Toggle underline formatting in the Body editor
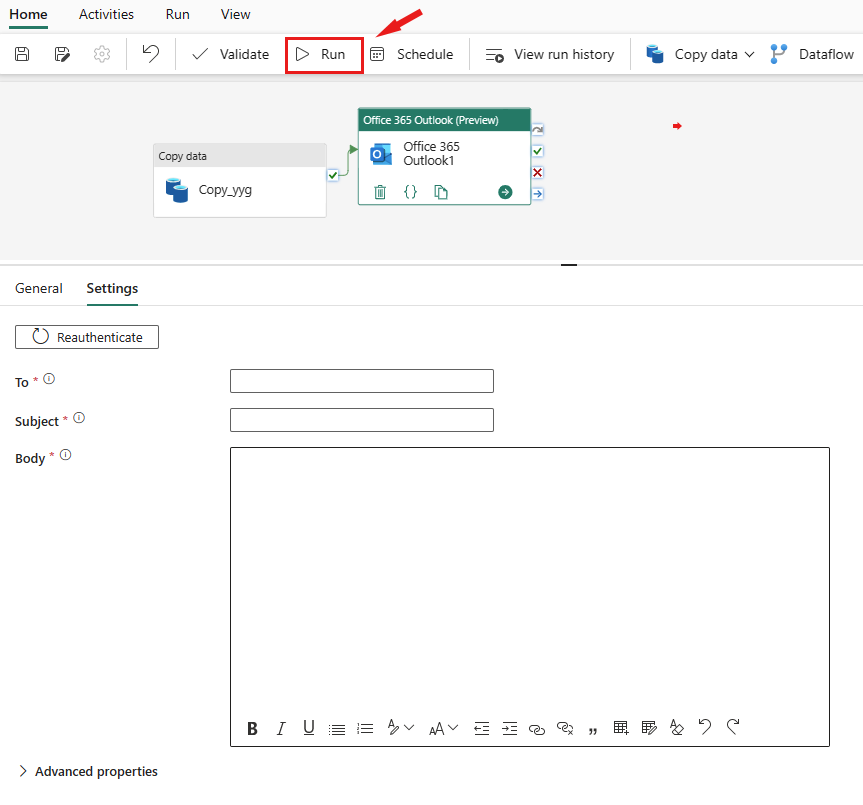 coord(308,728)
